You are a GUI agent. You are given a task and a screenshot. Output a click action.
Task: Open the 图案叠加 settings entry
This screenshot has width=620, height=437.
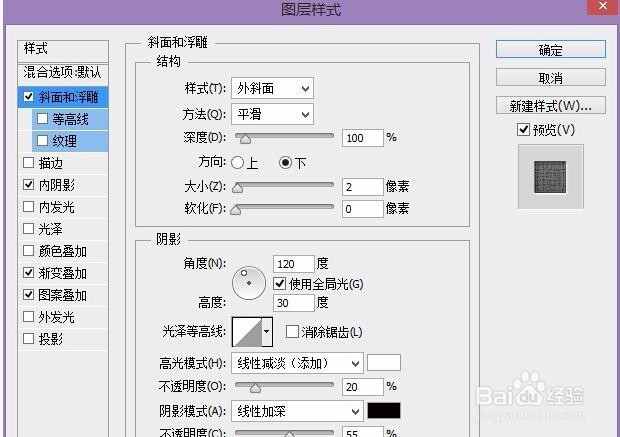[x=62, y=295]
